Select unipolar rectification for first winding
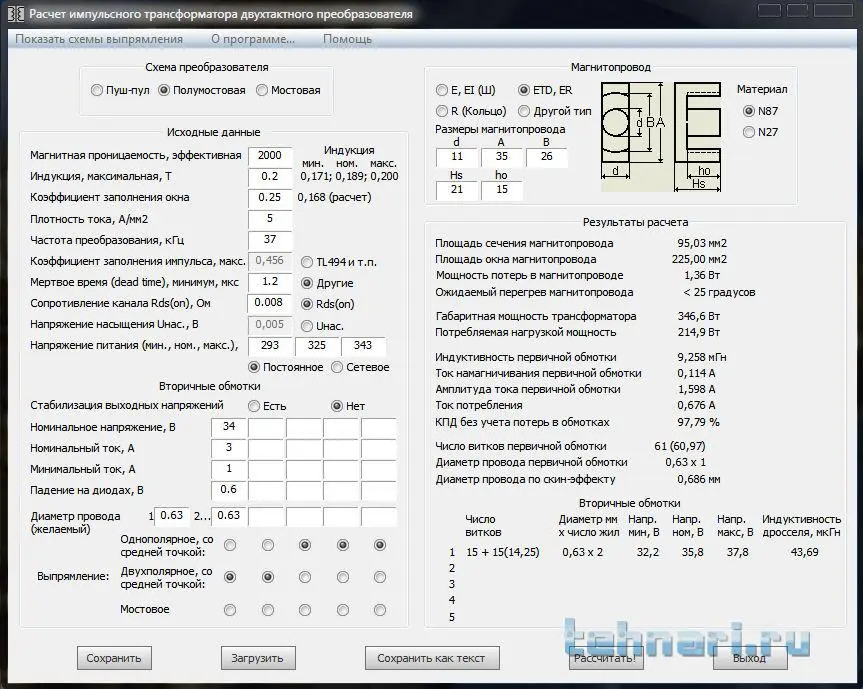 [230, 545]
